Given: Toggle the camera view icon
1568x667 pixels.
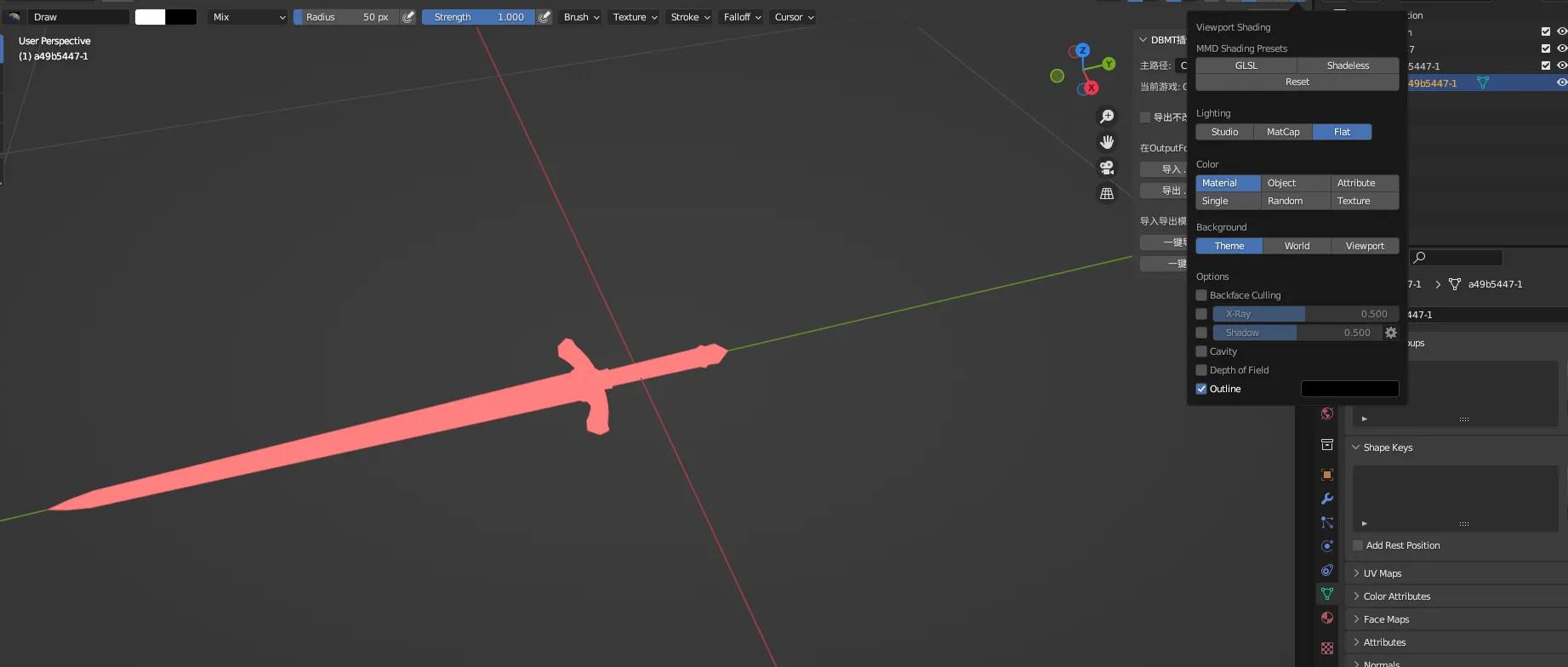Looking at the screenshot, I should (1107, 168).
